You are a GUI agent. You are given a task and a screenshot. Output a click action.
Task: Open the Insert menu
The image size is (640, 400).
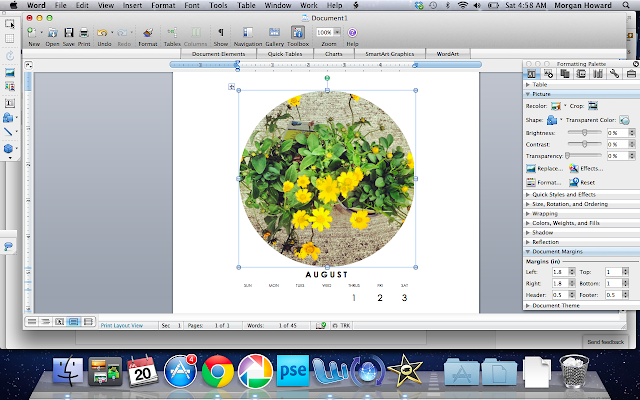tap(132, 5)
